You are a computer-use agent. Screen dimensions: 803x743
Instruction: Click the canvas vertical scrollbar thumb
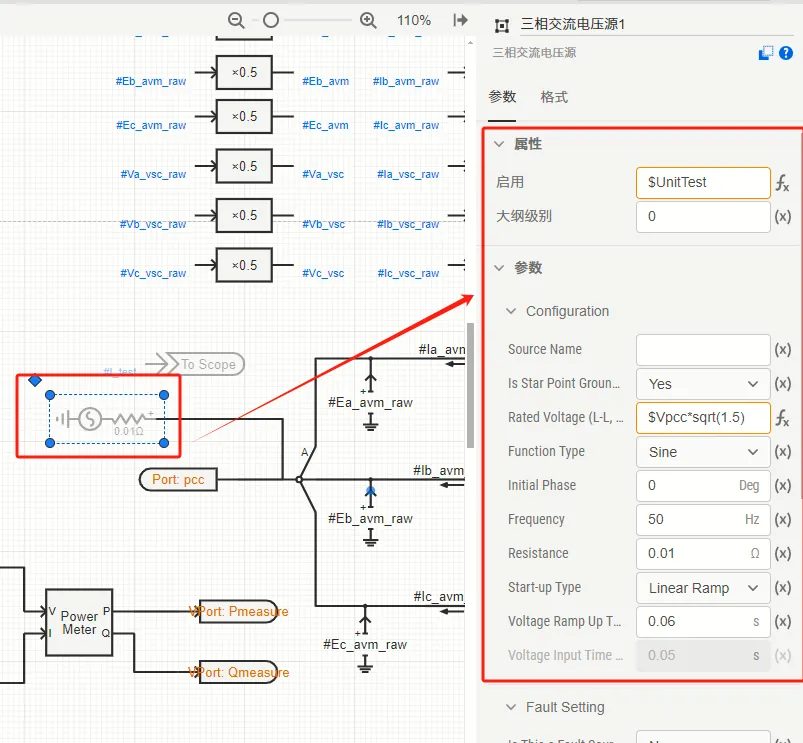pos(470,385)
